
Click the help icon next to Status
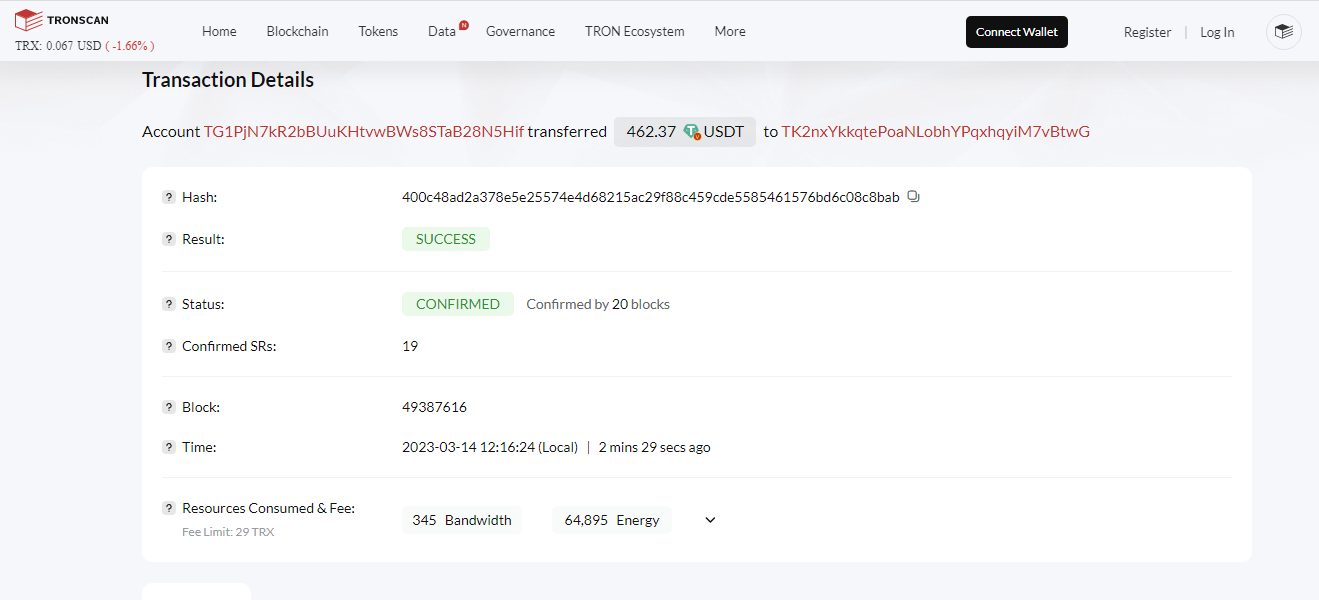tap(169, 304)
